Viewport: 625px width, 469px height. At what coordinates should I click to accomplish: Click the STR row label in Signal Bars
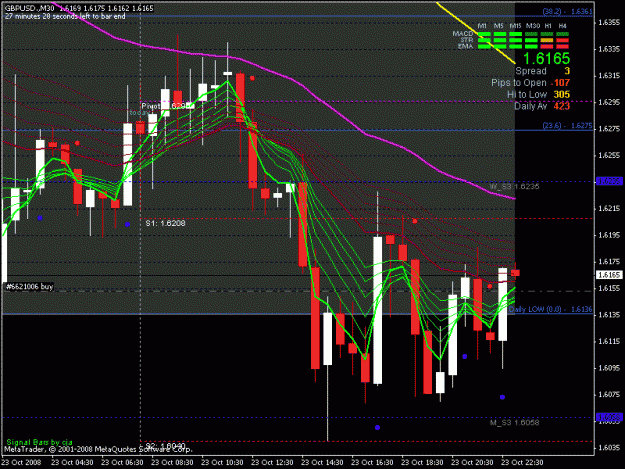[467, 40]
